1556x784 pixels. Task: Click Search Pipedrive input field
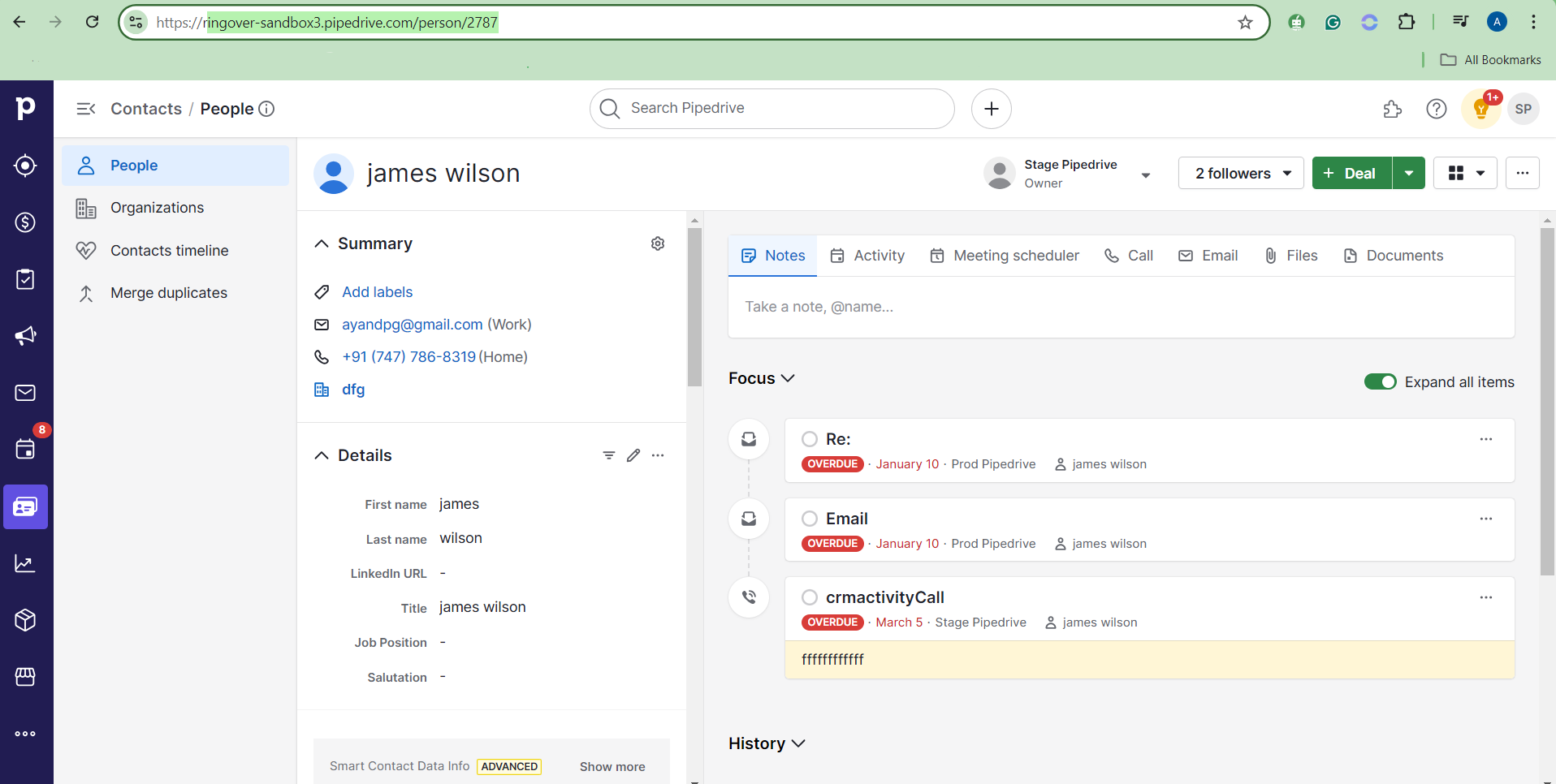coord(772,109)
